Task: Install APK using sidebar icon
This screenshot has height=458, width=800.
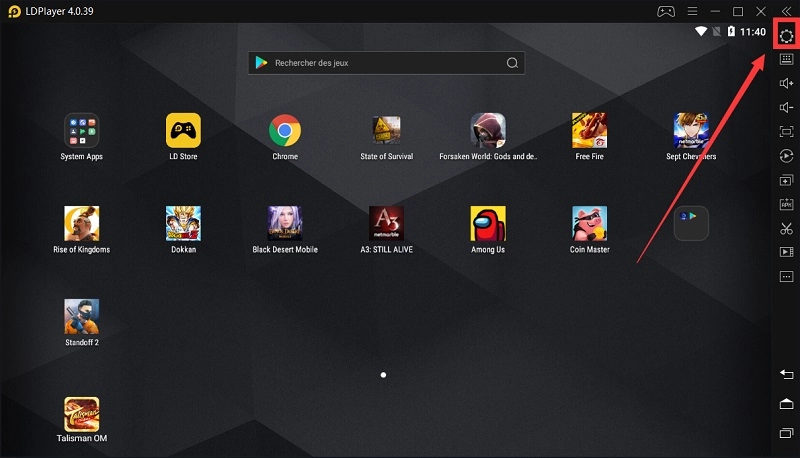Action: (x=786, y=204)
